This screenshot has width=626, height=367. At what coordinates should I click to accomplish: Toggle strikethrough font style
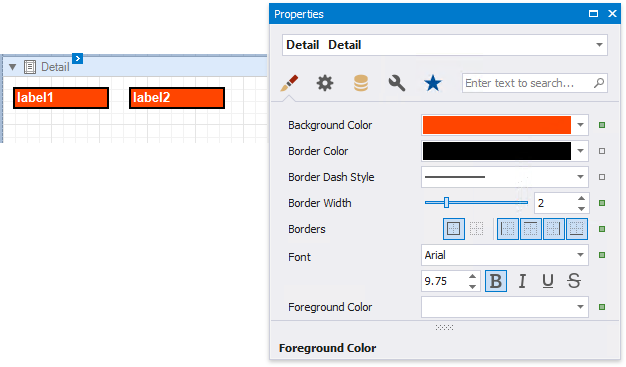click(574, 281)
